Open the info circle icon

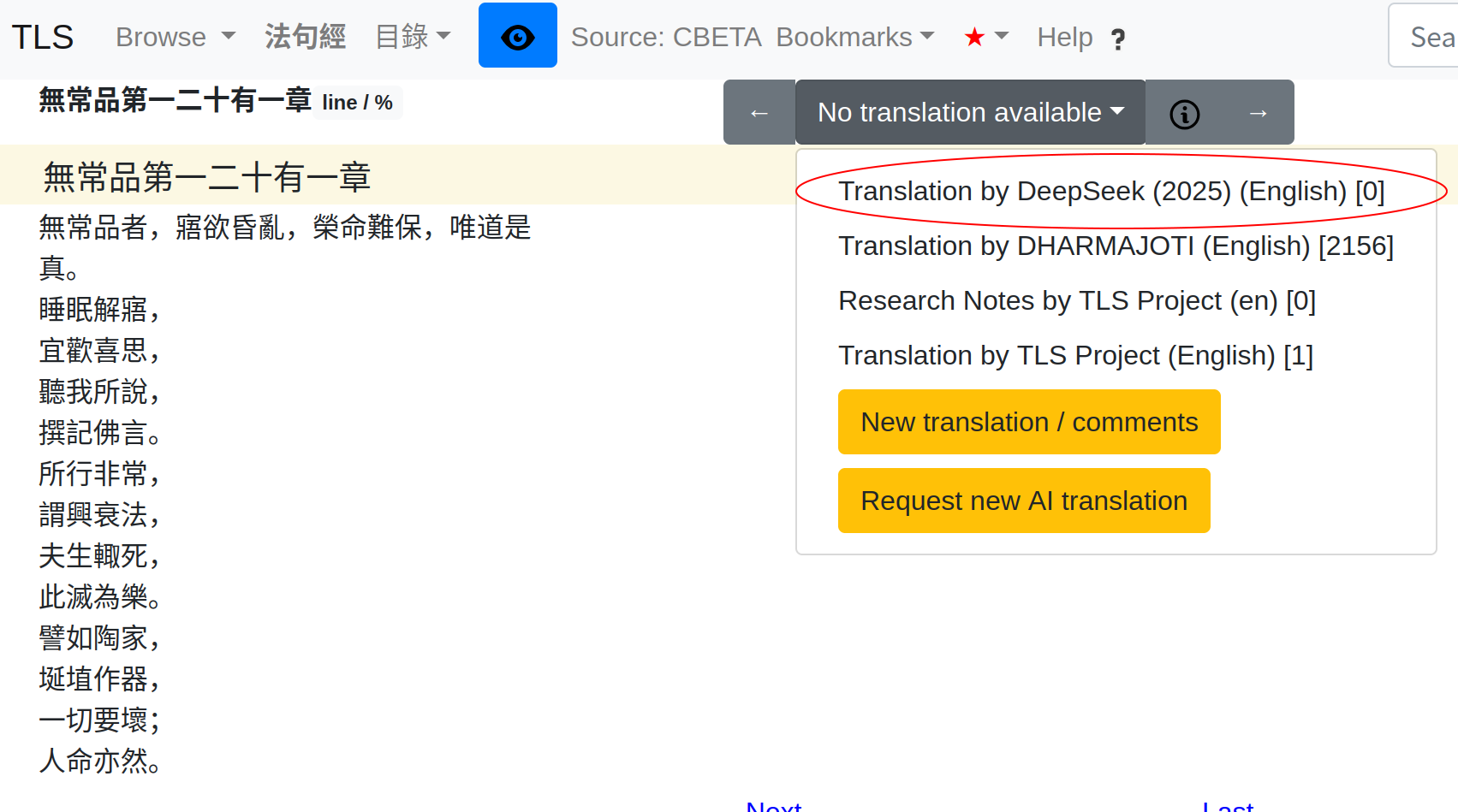1184,114
